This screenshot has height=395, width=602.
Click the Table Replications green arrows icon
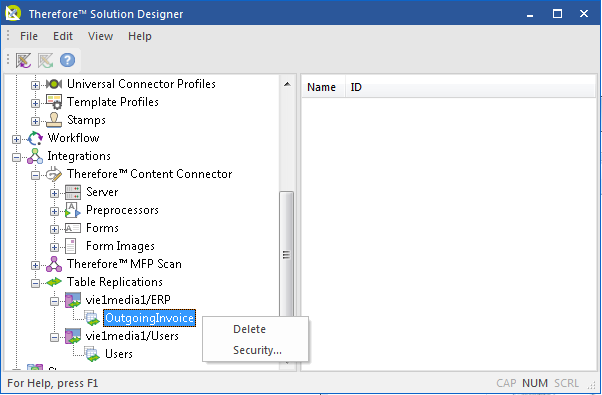(x=54, y=282)
